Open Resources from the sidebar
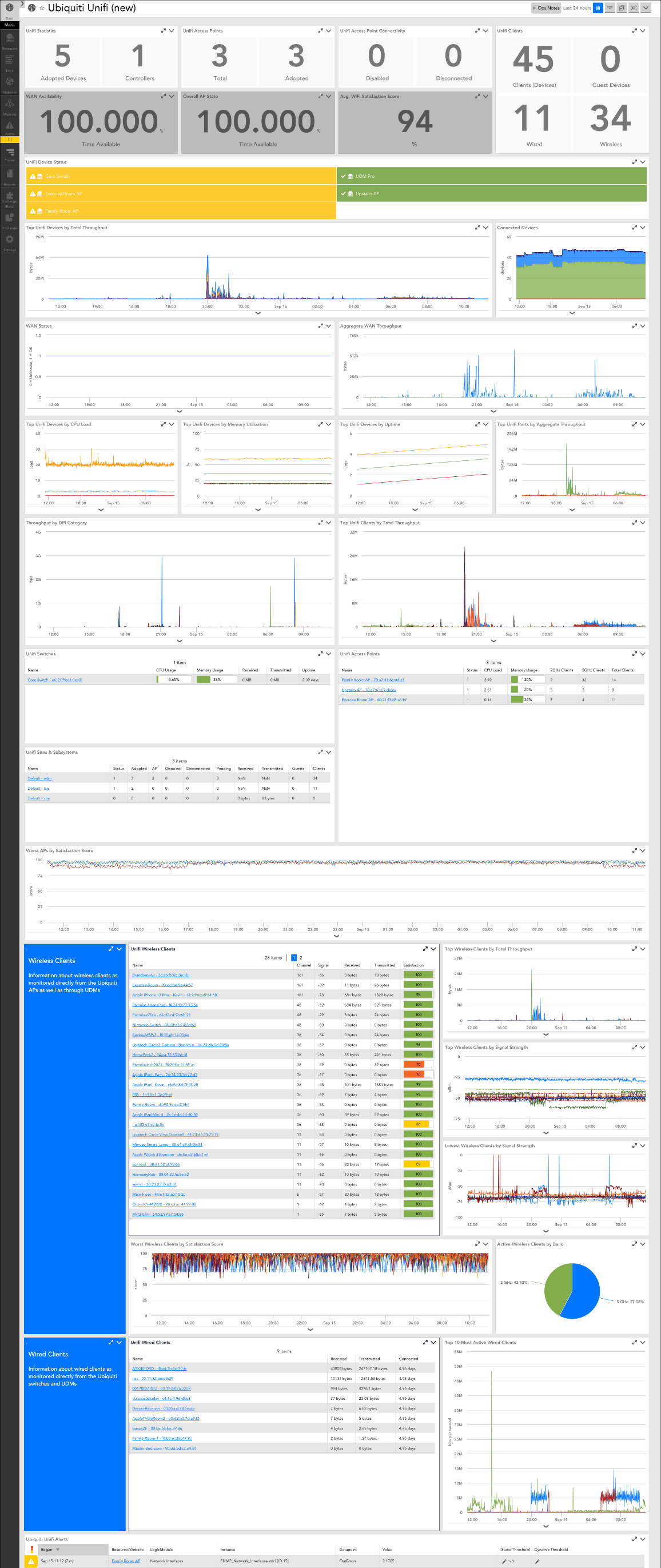 tap(9, 41)
